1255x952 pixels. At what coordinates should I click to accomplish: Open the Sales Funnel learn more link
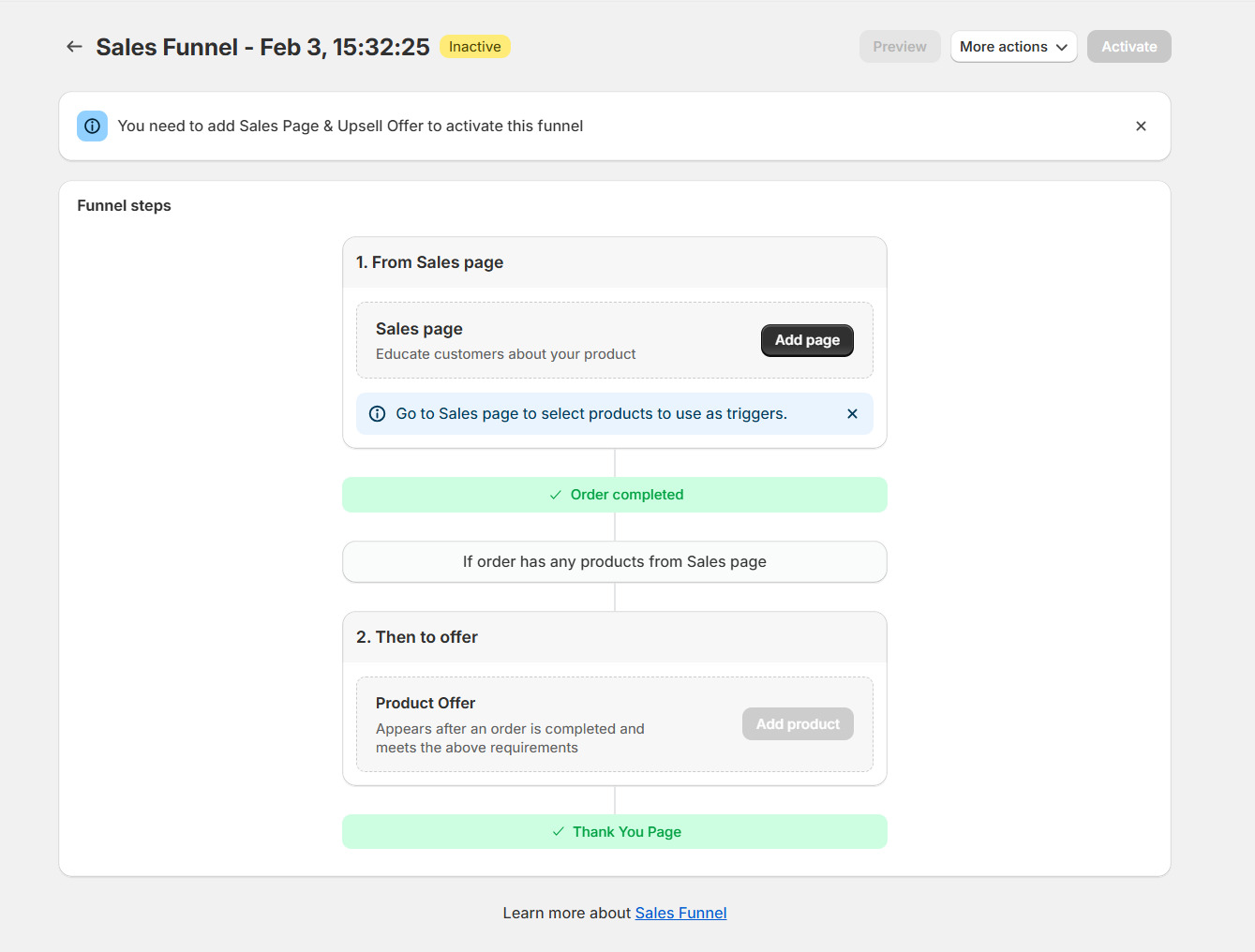(x=680, y=912)
